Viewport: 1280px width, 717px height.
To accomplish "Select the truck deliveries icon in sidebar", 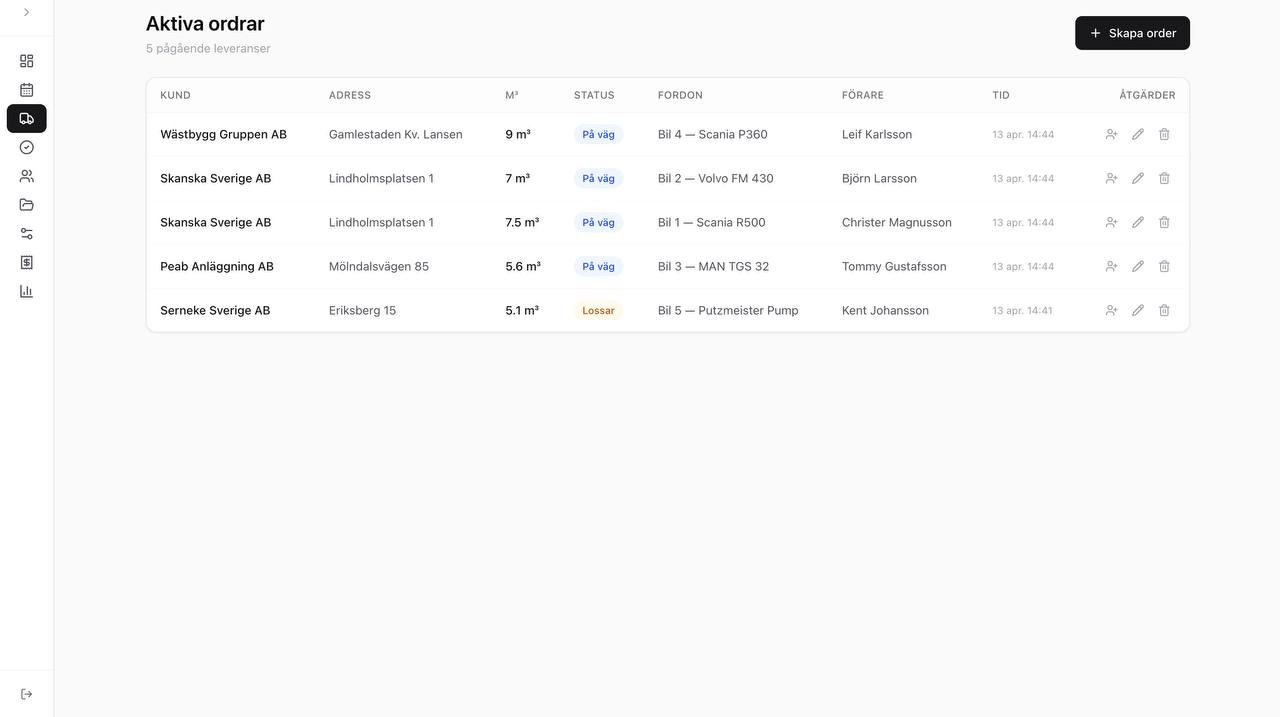I will [26, 118].
